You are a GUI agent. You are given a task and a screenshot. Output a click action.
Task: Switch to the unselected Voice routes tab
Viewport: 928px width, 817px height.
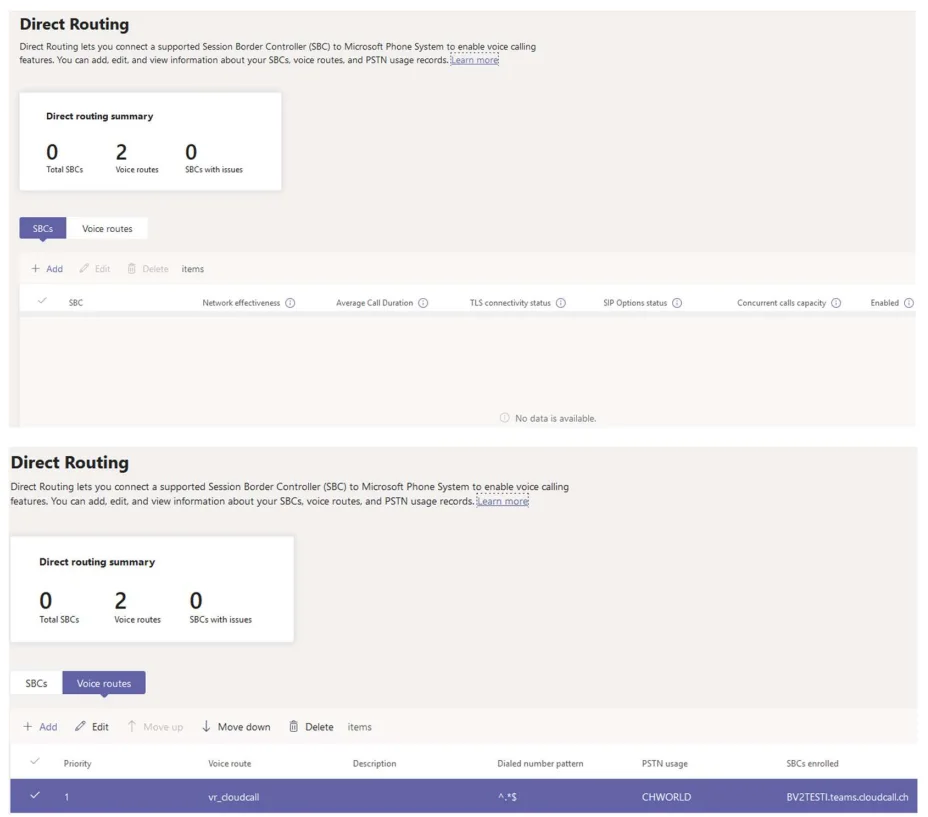click(x=107, y=229)
